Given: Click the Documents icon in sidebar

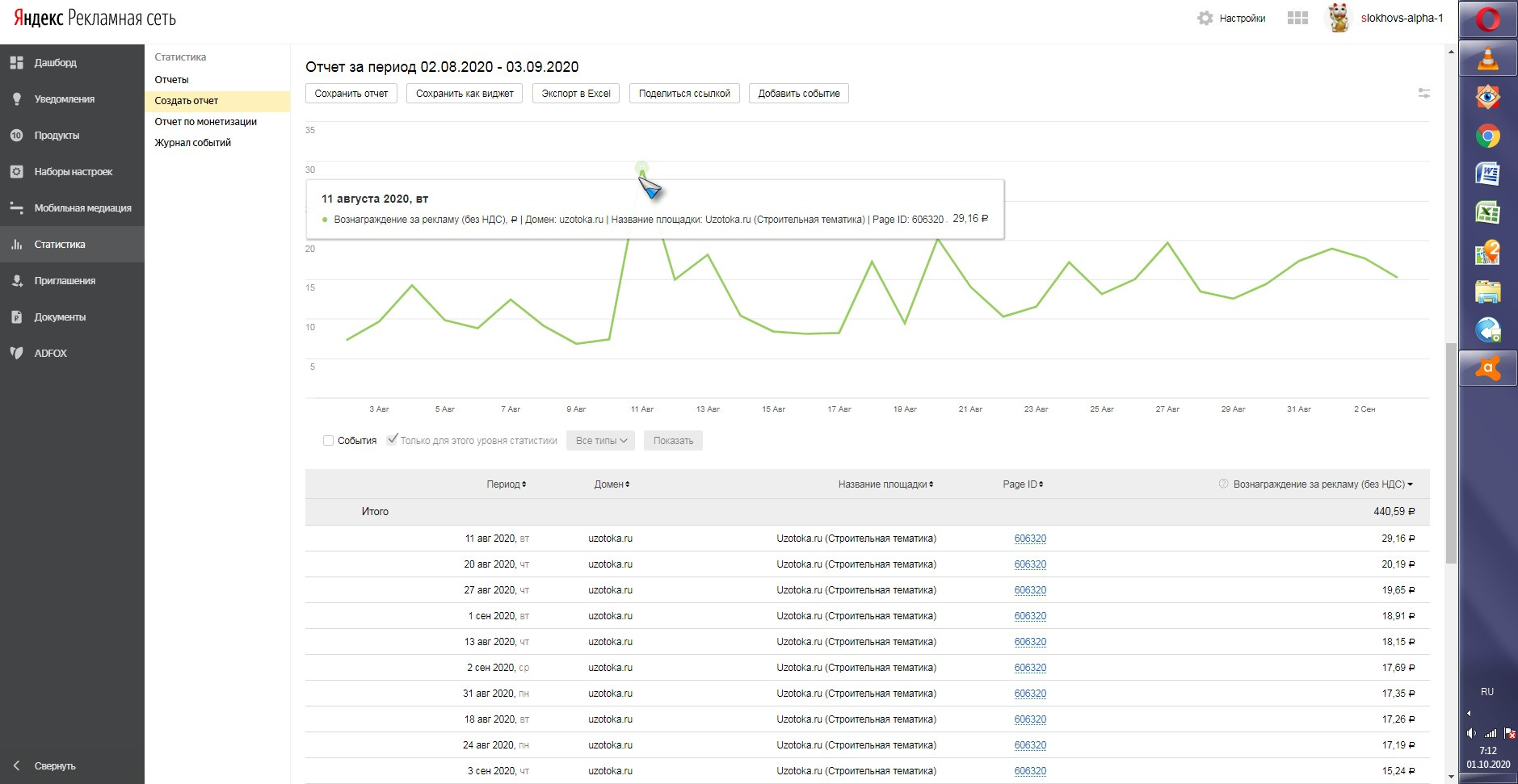Looking at the screenshot, I should (x=16, y=317).
